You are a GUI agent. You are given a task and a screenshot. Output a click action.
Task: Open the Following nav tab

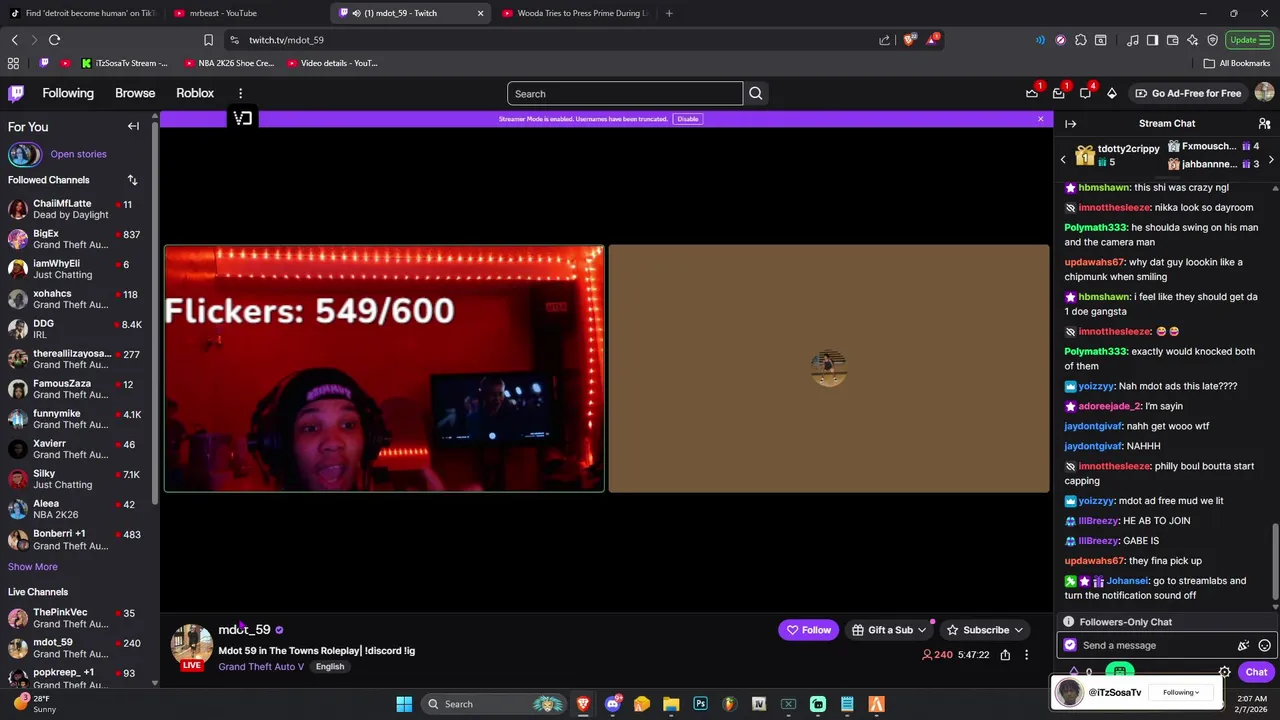point(68,93)
